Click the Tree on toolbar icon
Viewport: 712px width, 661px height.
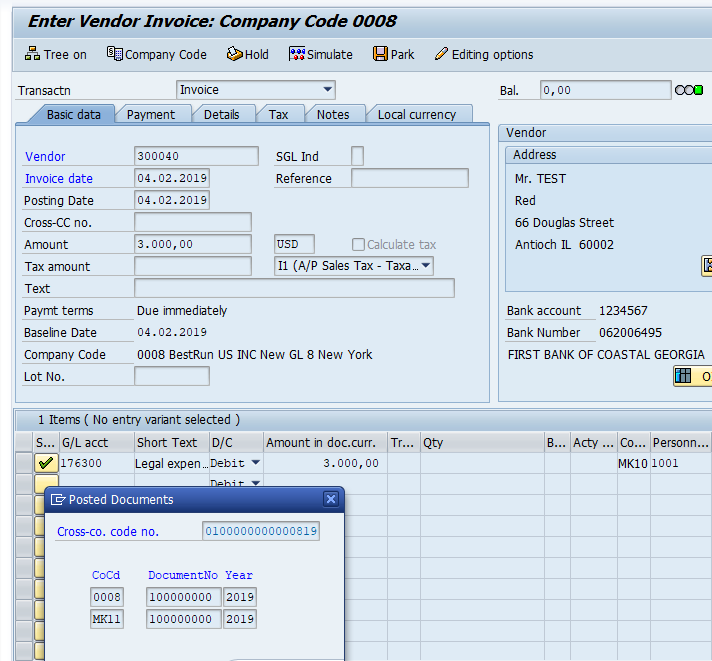[32, 54]
